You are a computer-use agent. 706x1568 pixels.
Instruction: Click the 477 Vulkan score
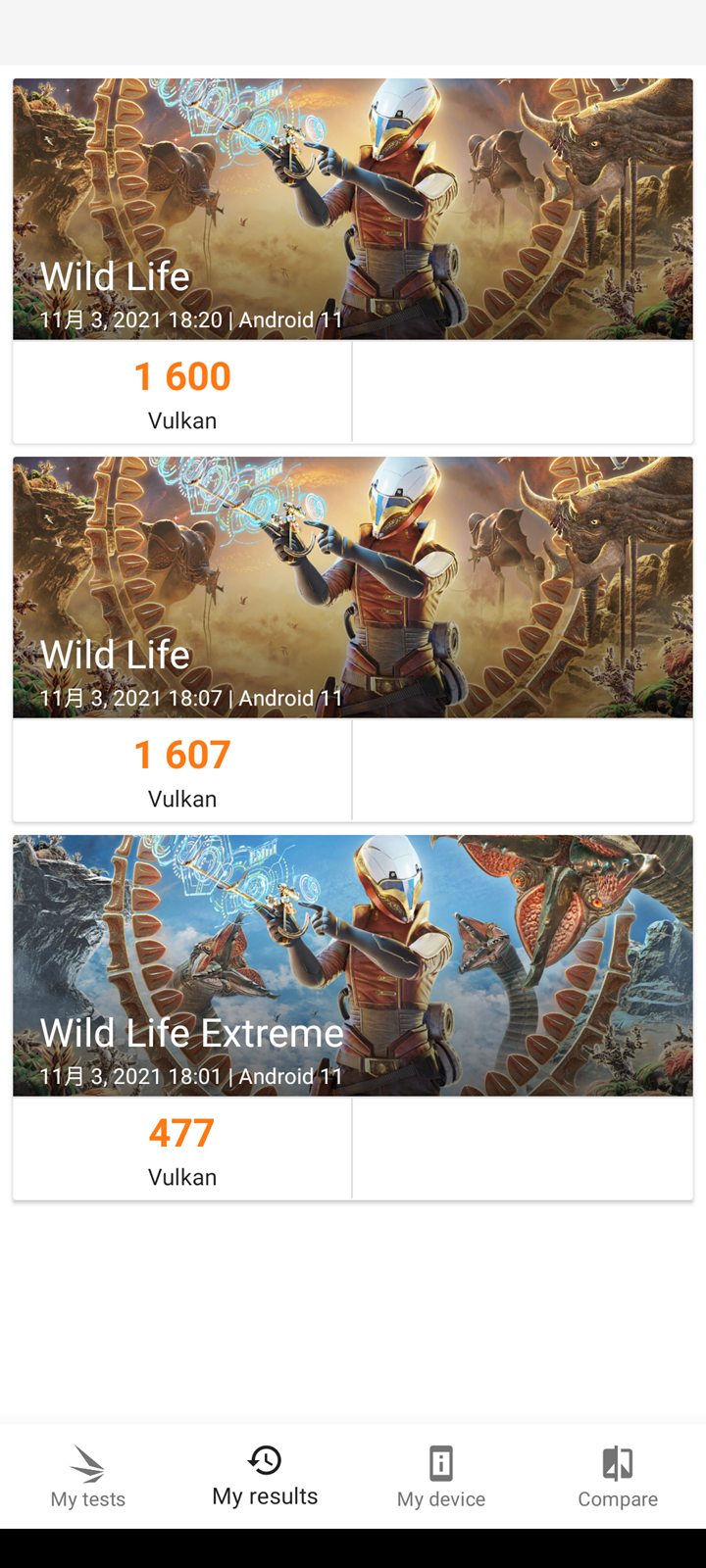click(x=182, y=1134)
